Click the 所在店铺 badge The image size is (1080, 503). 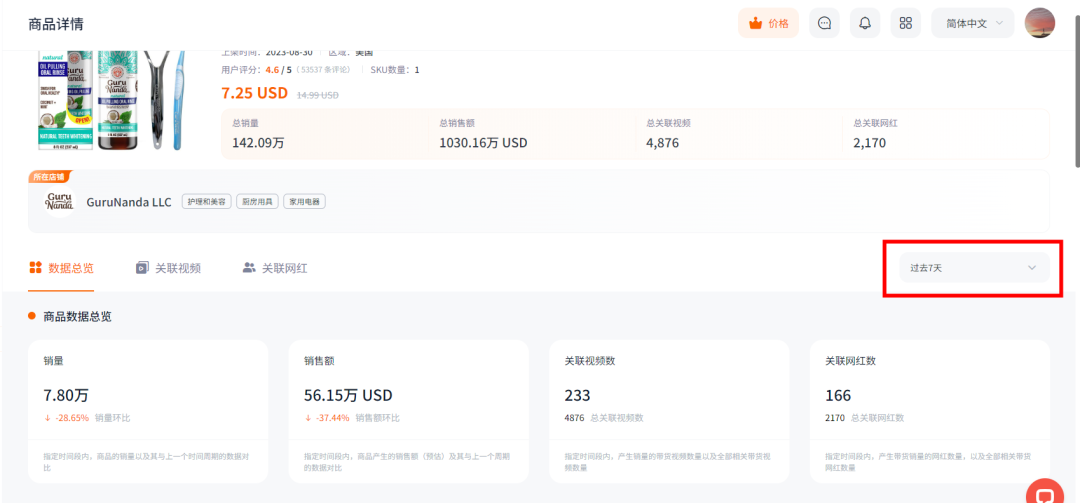[x=50, y=177]
